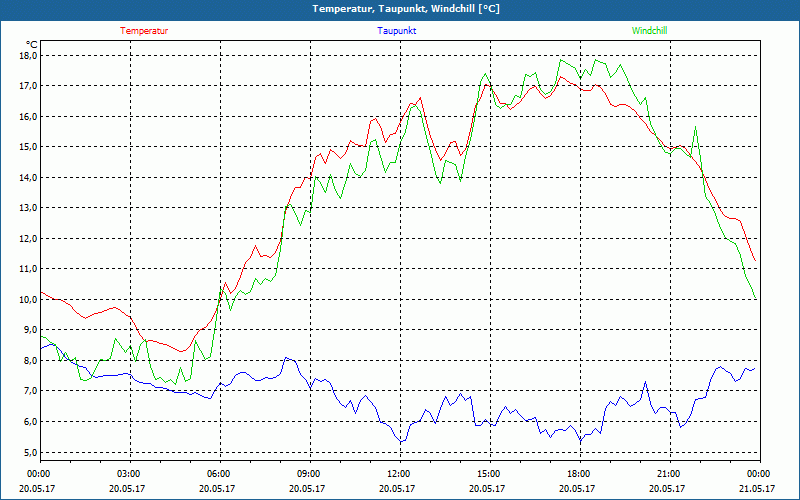Viewport: 800px width, 500px height.
Task: Click the 11,0 y-axis value
Action: [28, 269]
